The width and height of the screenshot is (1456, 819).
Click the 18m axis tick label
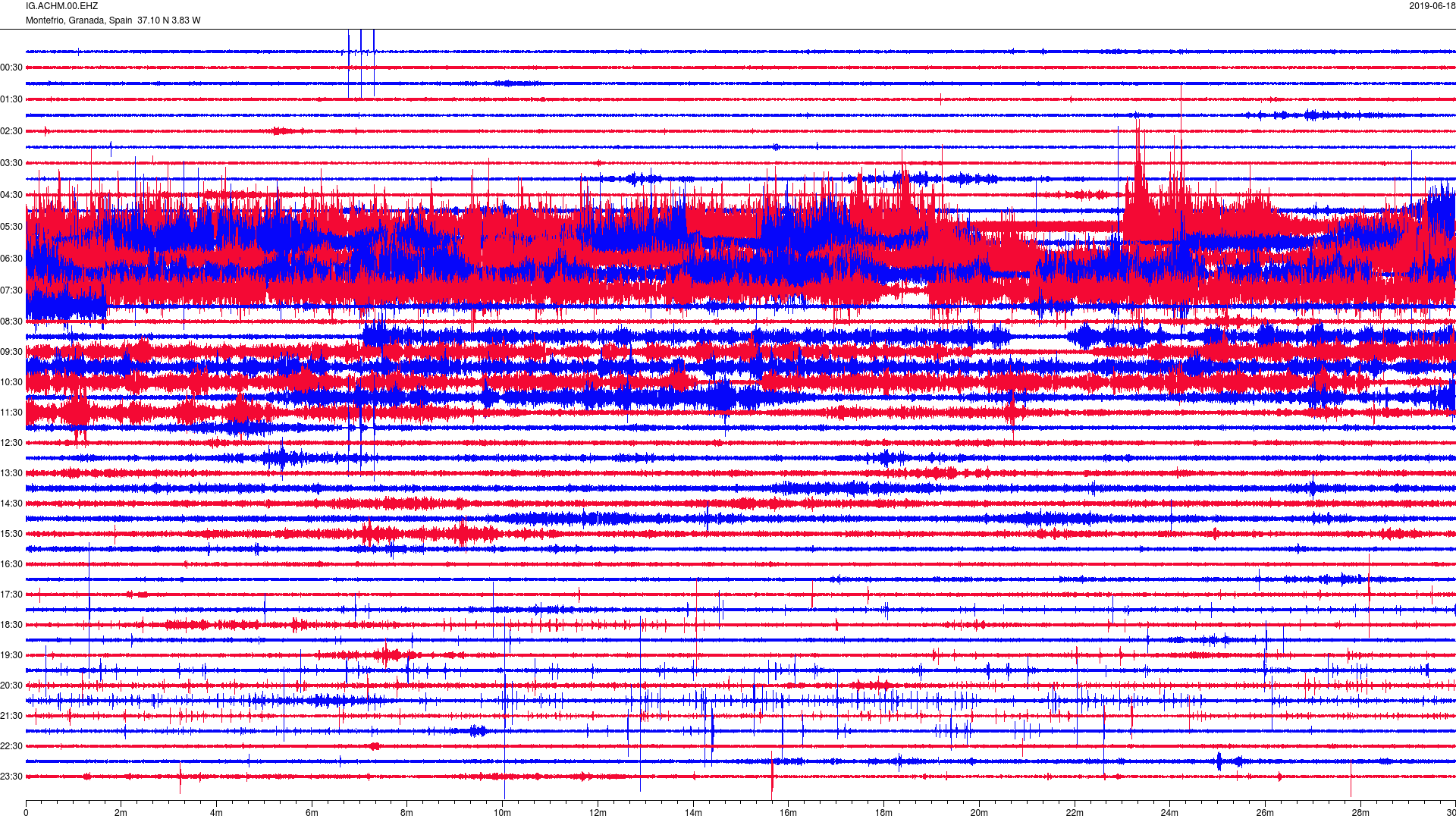[x=883, y=813]
